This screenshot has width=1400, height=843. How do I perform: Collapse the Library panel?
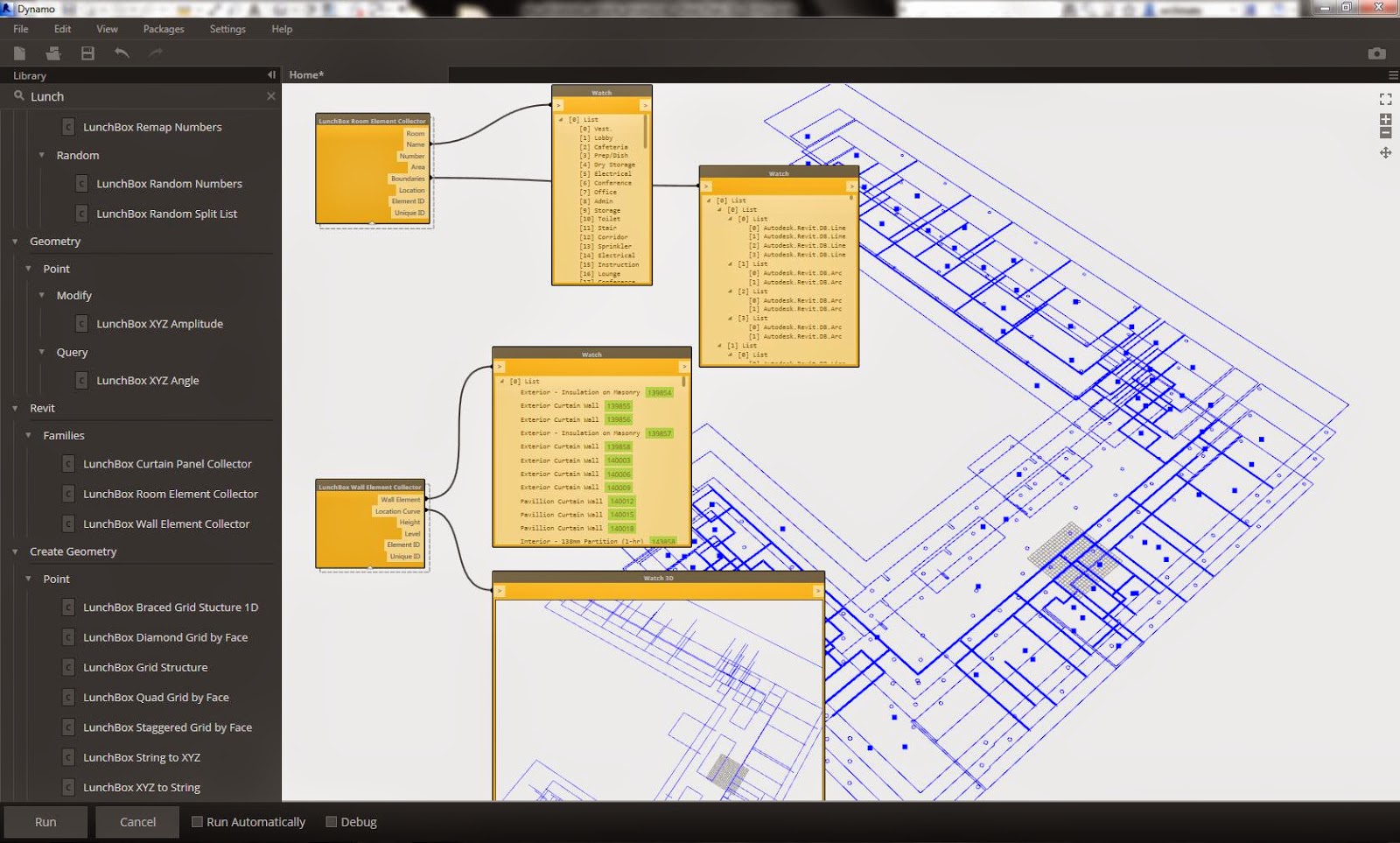coord(271,74)
